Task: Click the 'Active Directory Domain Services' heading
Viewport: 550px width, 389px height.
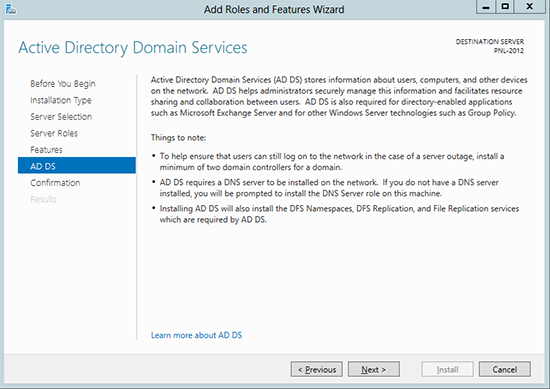Action: (x=133, y=48)
